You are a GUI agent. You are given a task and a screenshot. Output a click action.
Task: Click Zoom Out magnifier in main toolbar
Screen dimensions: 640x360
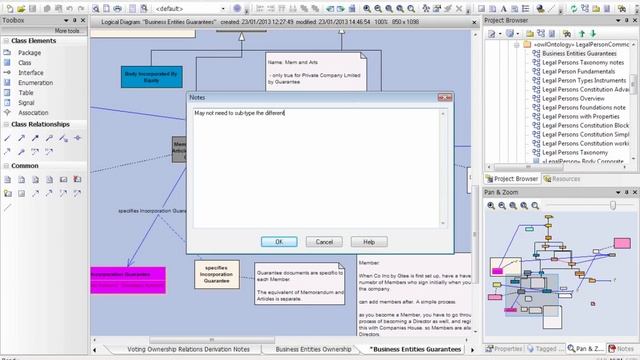pos(378,9)
